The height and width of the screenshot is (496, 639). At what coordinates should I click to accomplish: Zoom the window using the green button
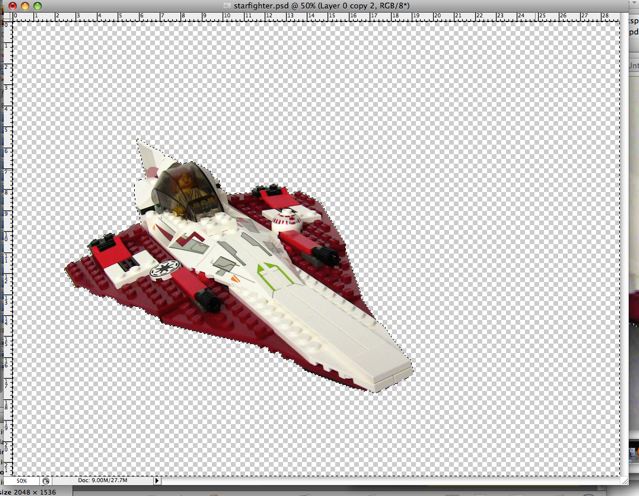point(37,6)
